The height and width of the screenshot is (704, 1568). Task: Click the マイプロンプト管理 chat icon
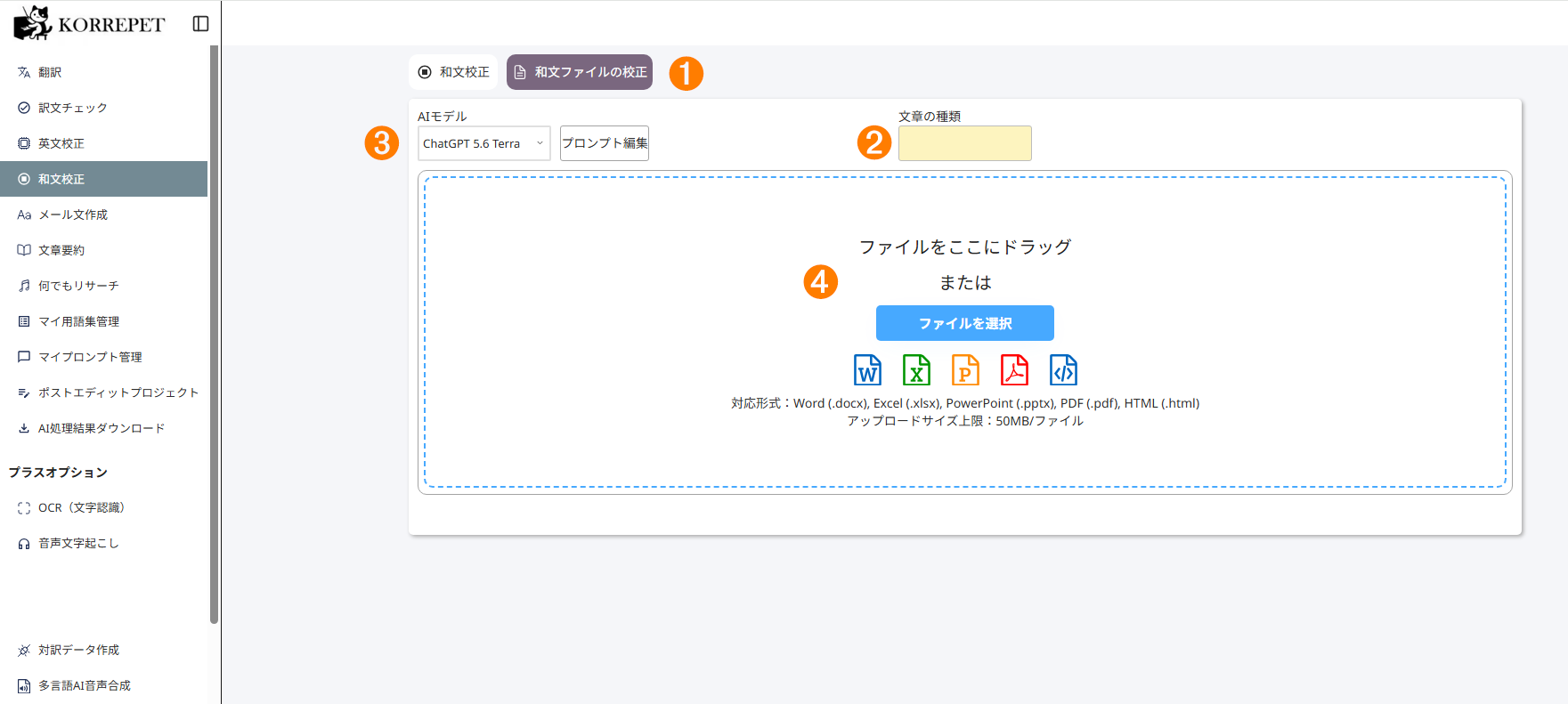[x=24, y=357]
